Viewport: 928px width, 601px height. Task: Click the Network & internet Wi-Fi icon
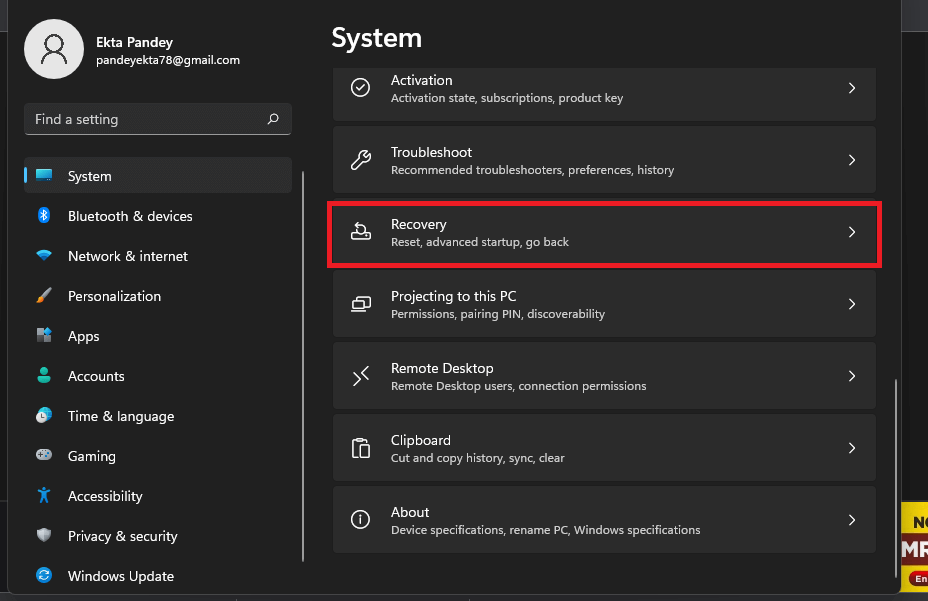(44, 256)
